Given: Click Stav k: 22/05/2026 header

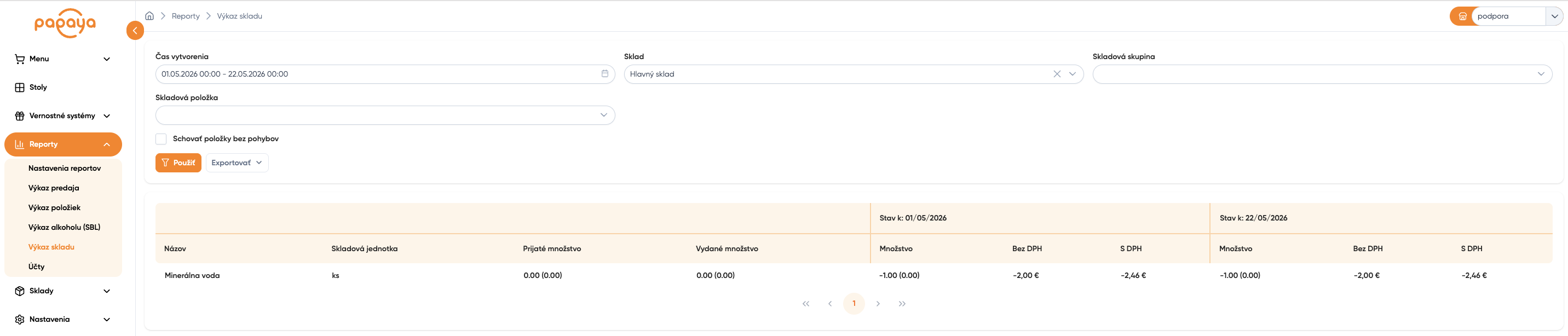Looking at the screenshot, I should pos(1253,218).
